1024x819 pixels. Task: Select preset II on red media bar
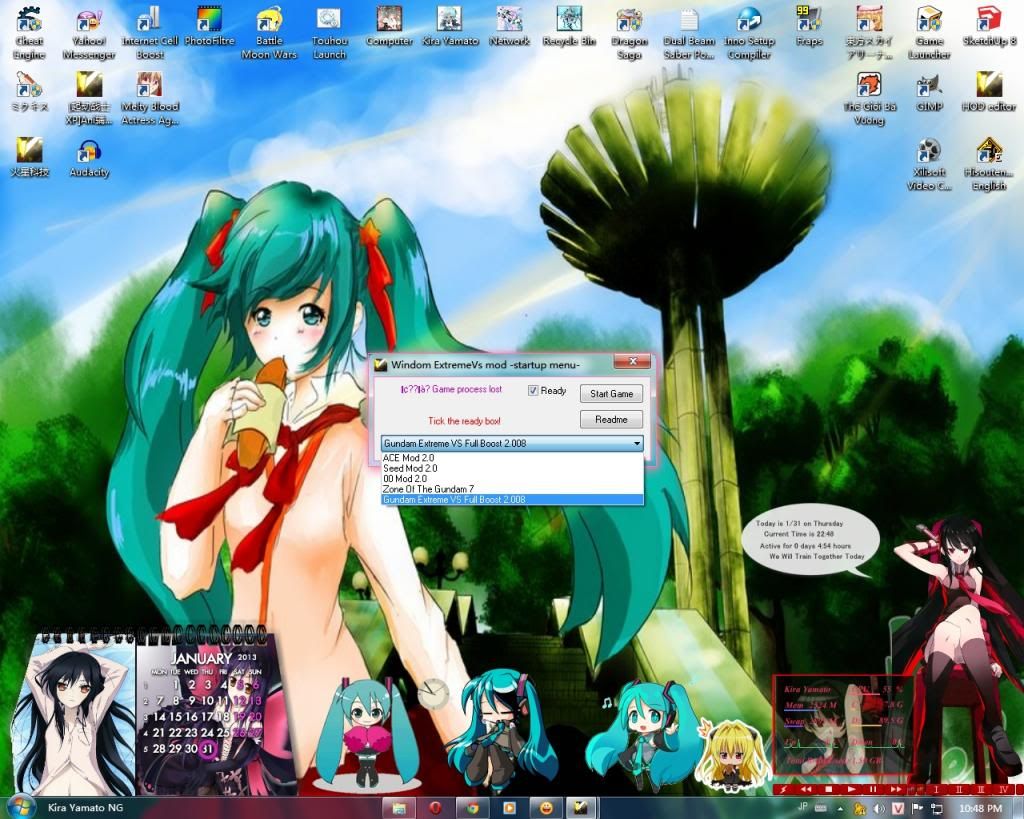[959, 789]
